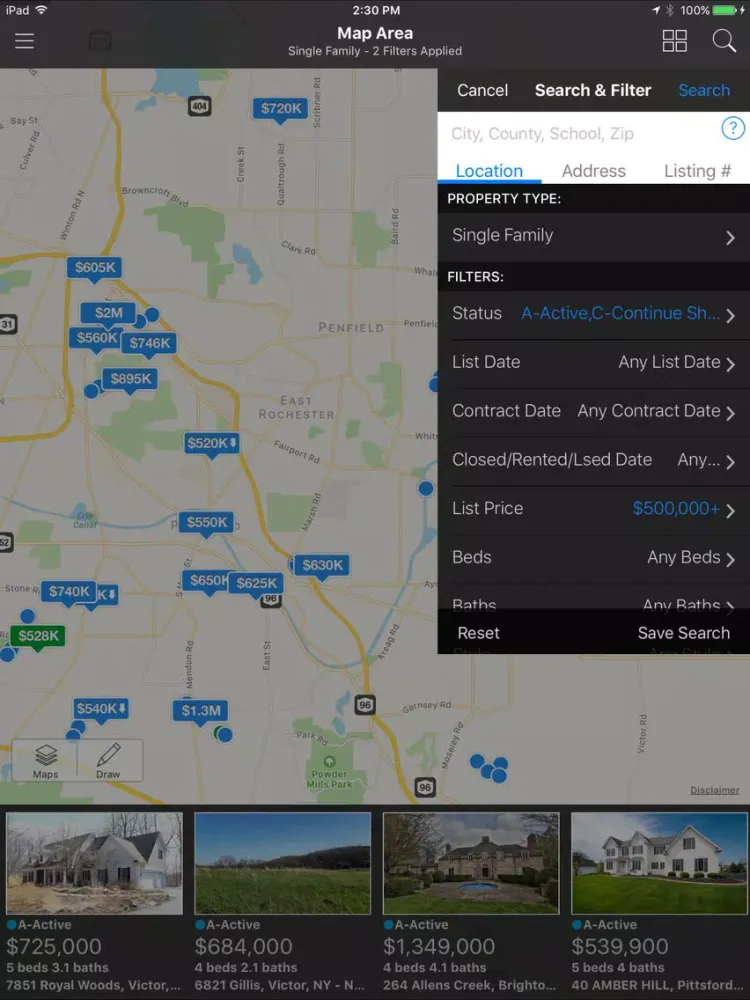The image size is (750, 1000).
Task: Reset all search filters
Action: [478, 633]
